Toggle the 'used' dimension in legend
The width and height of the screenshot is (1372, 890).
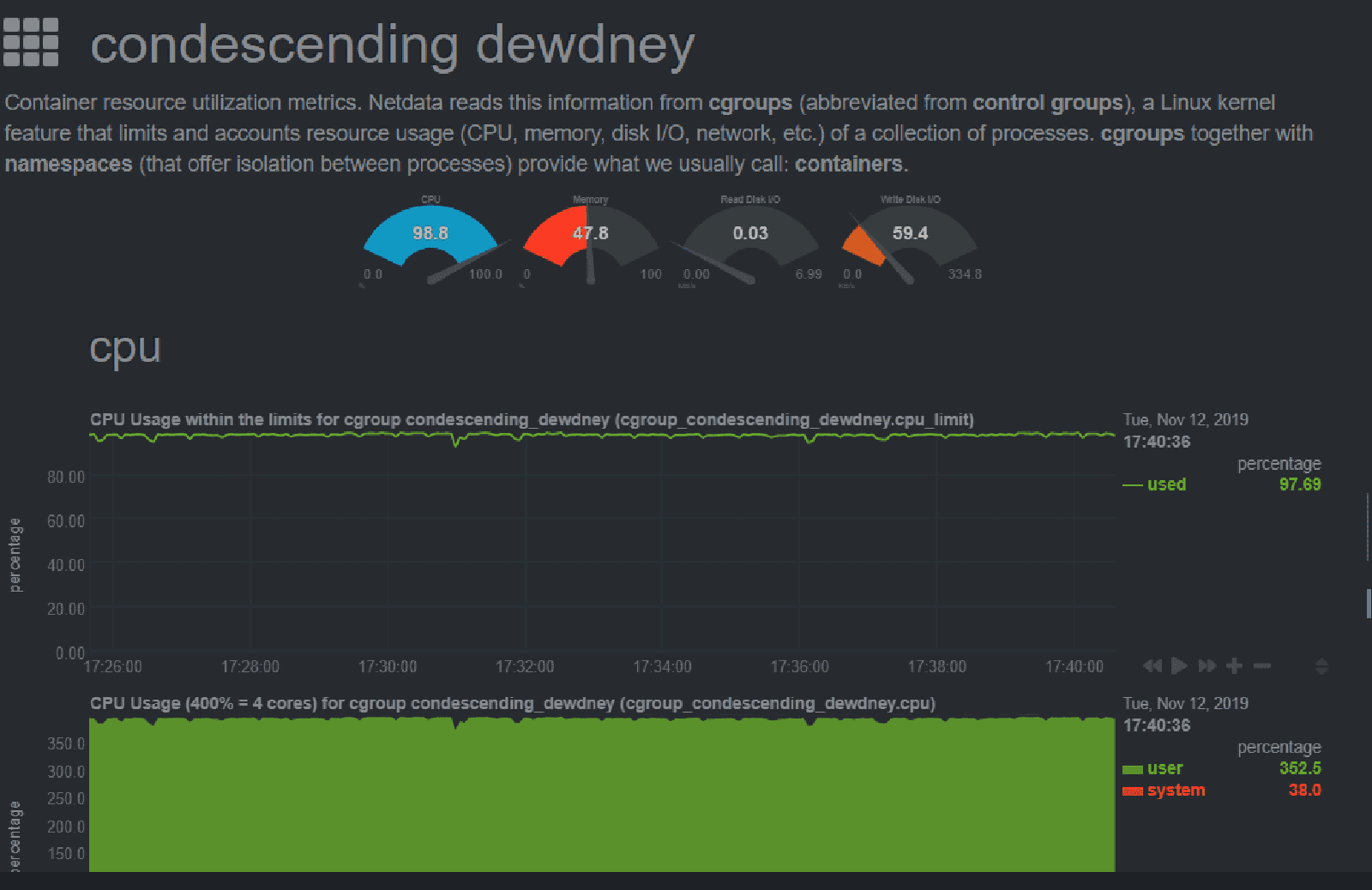1165,484
